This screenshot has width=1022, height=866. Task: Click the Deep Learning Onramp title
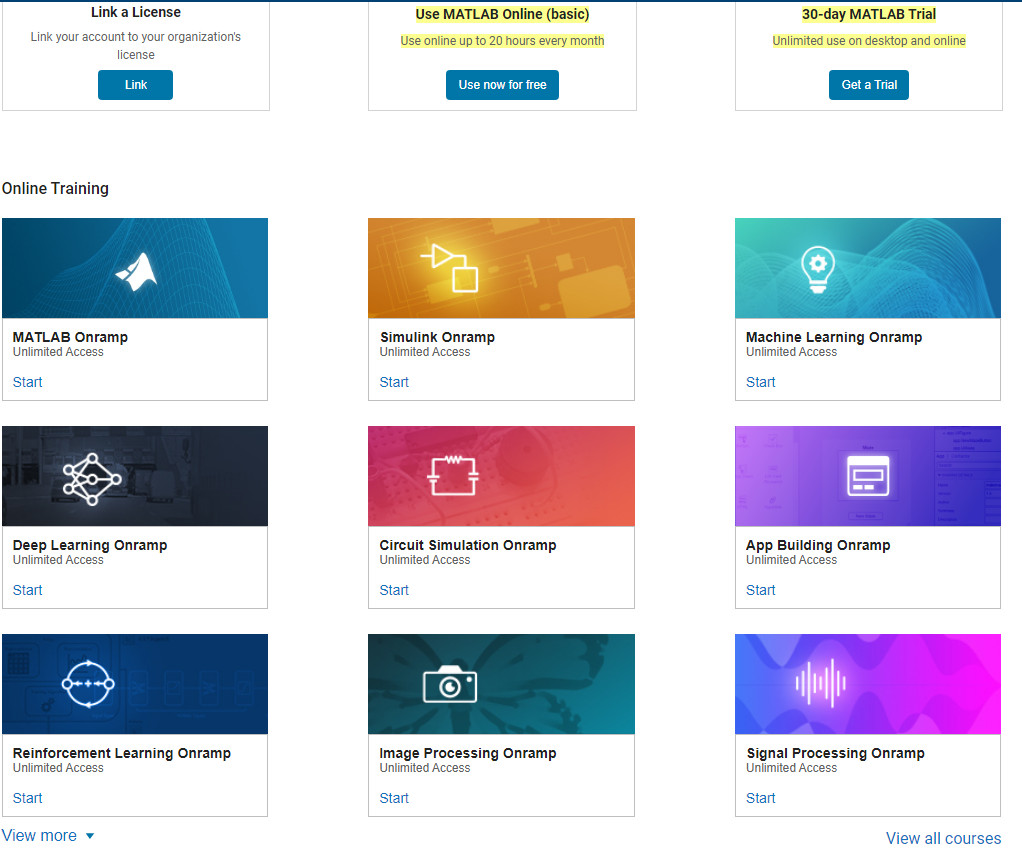pyautogui.click(x=90, y=545)
